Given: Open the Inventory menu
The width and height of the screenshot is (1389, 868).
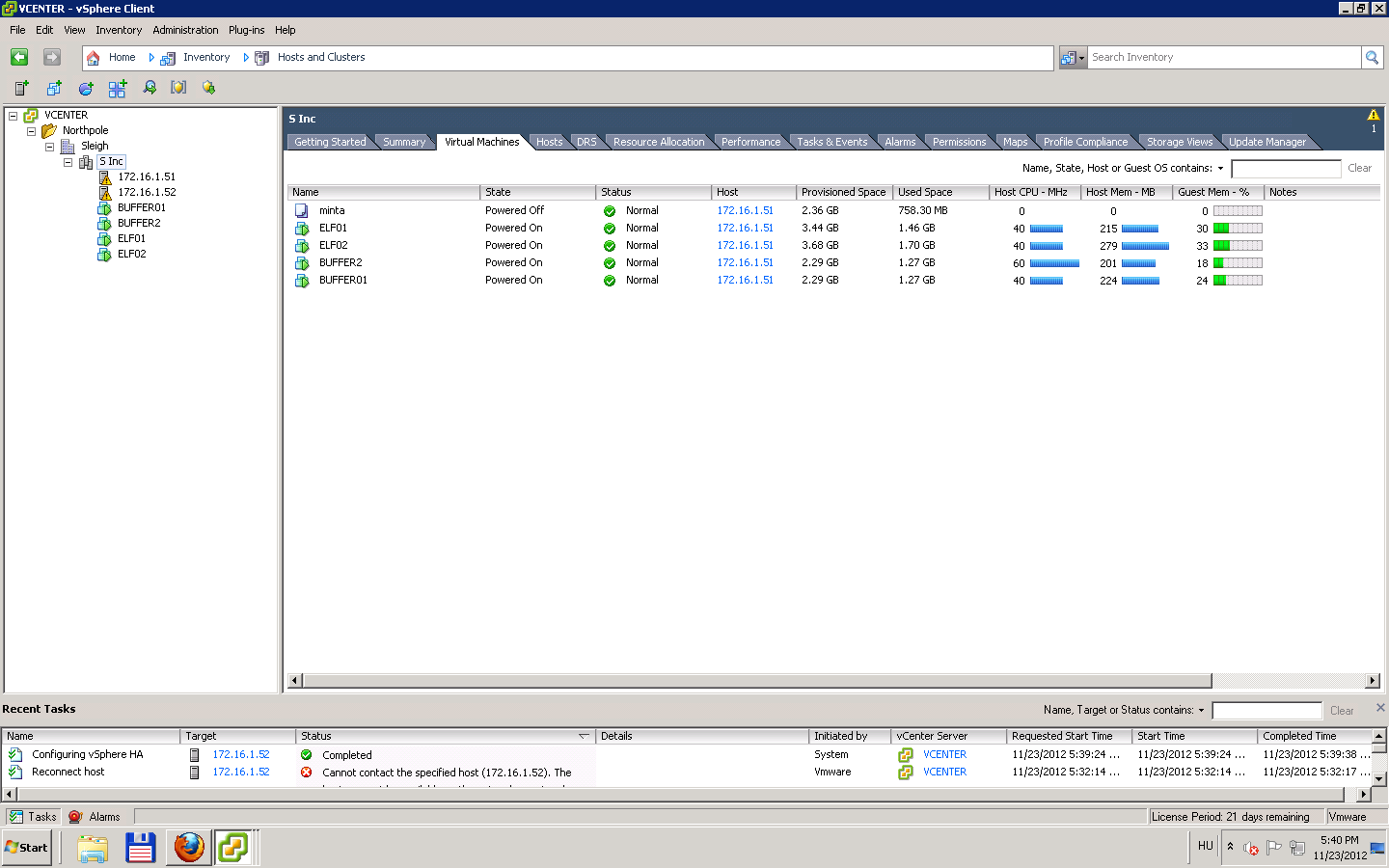Looking at the screenshot, I should pos(119,30).
